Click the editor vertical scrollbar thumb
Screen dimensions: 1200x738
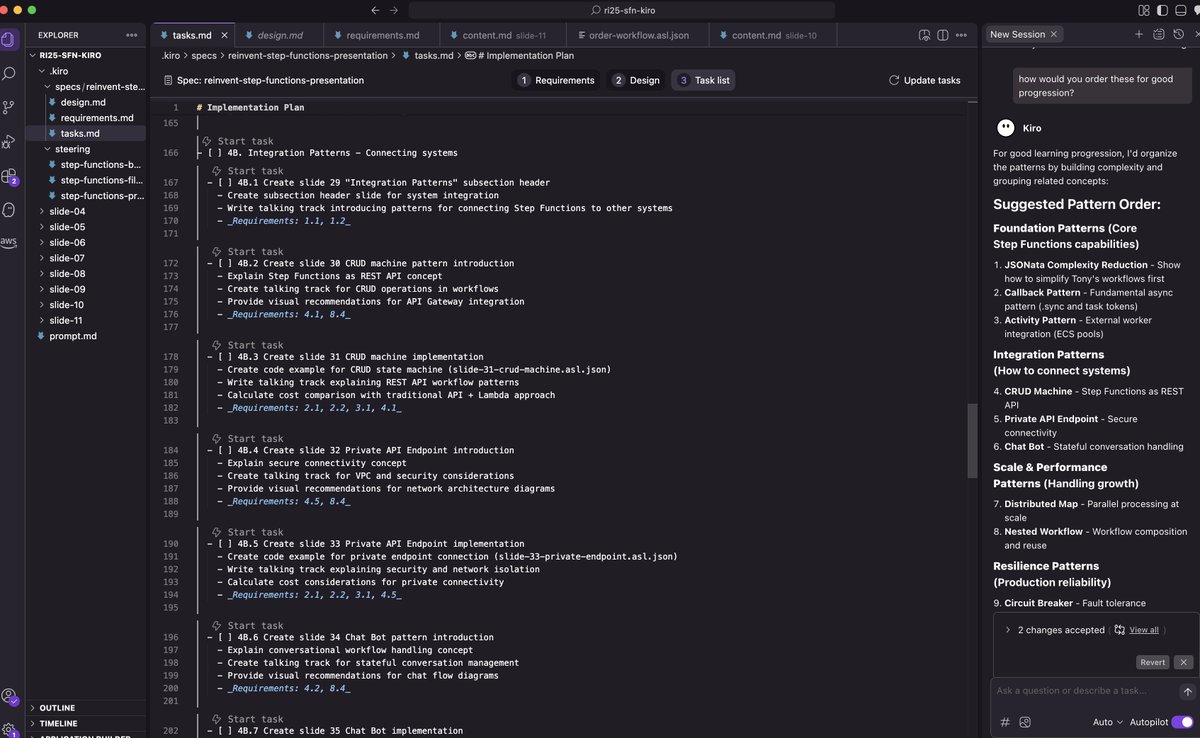(971, 441)
